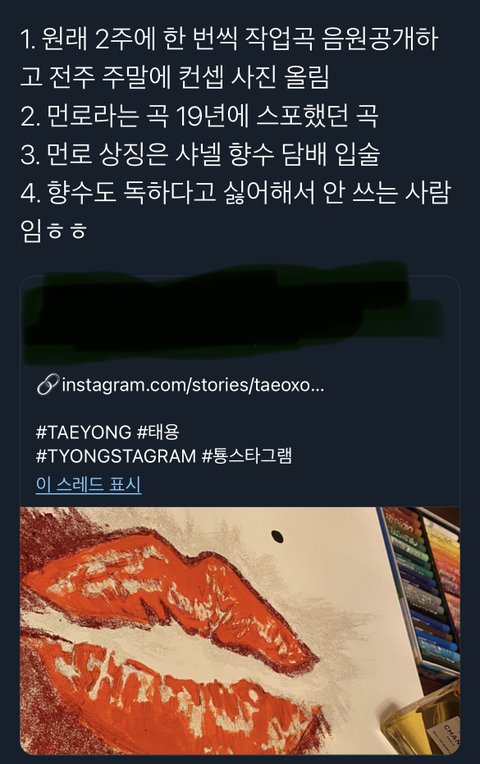Select the tweet line starting '1. 원래 2주에'

229,39
